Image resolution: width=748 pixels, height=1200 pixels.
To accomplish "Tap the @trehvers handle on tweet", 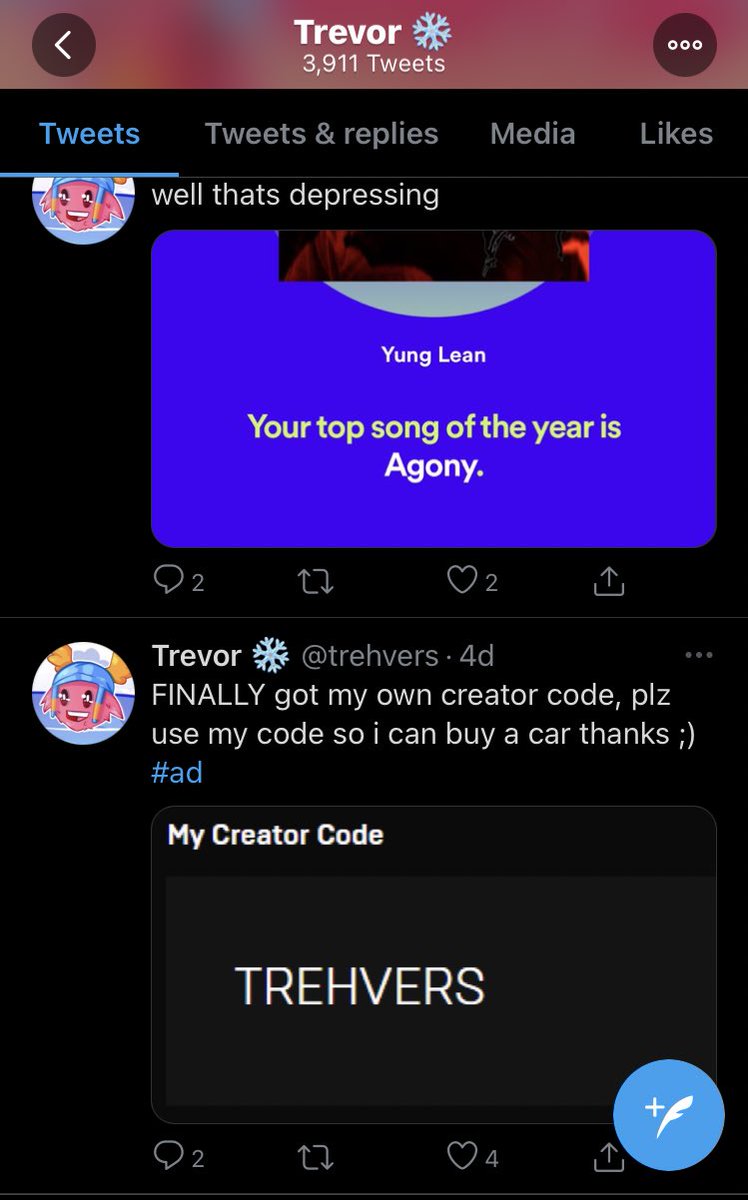I will click(369, 656).
